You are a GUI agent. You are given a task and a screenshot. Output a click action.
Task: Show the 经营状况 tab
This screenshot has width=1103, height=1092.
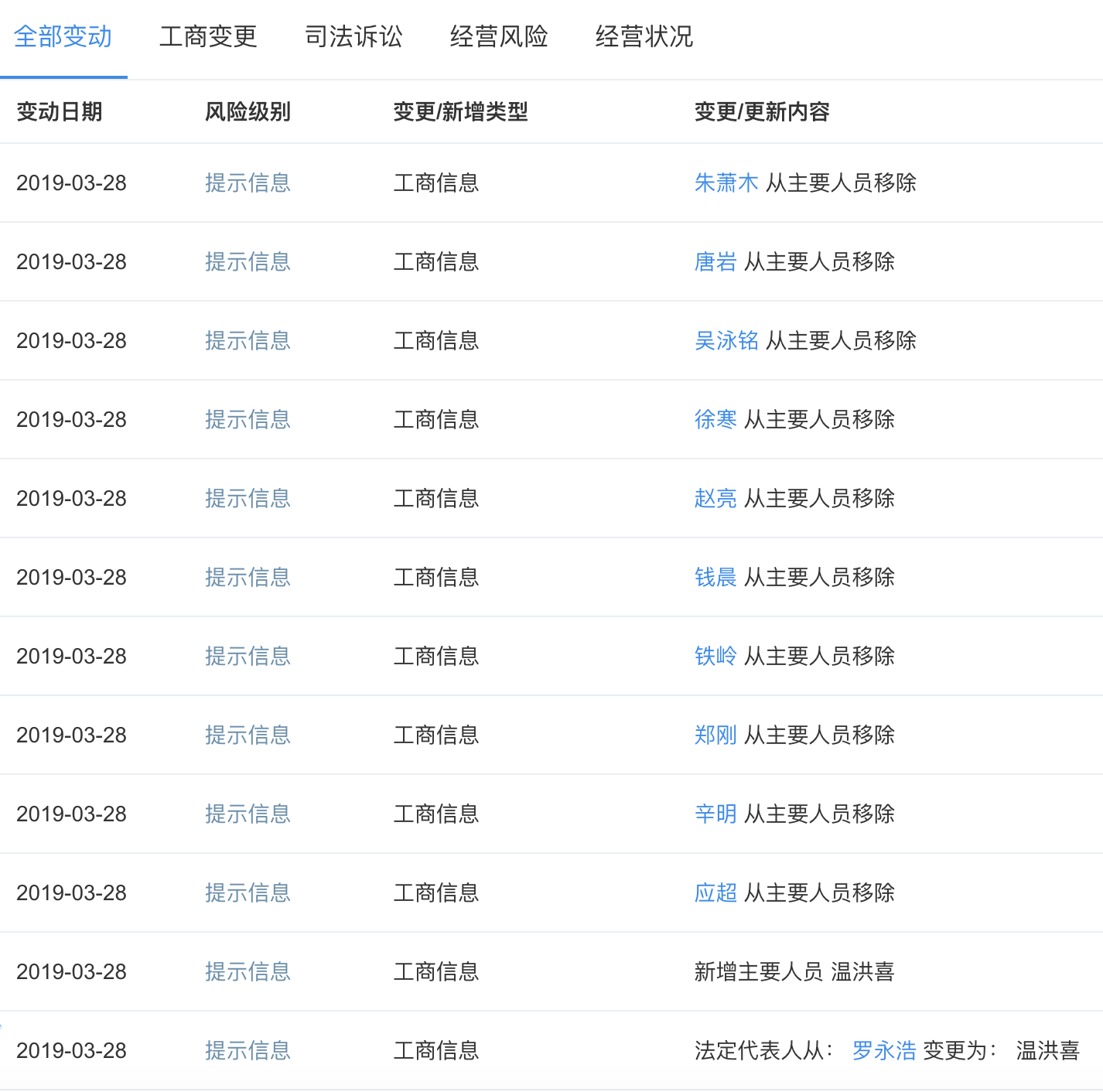point(644,36)
